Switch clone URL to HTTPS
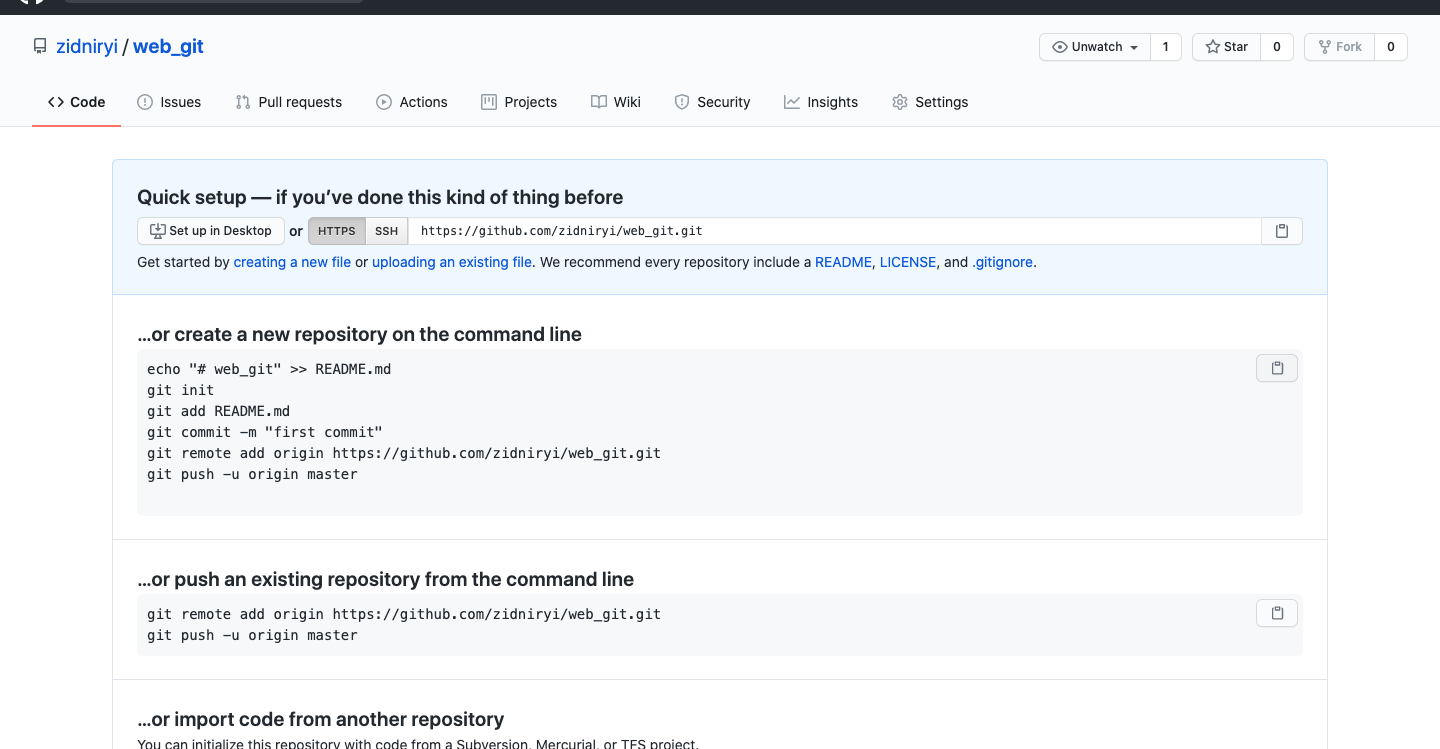Screen dimensions: 1440x749 click(337, 231)
